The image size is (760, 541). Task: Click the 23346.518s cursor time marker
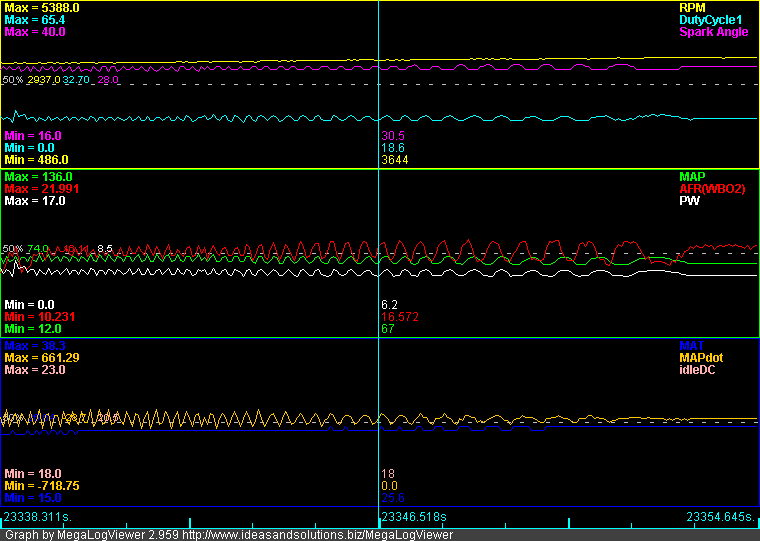[416, 517]
